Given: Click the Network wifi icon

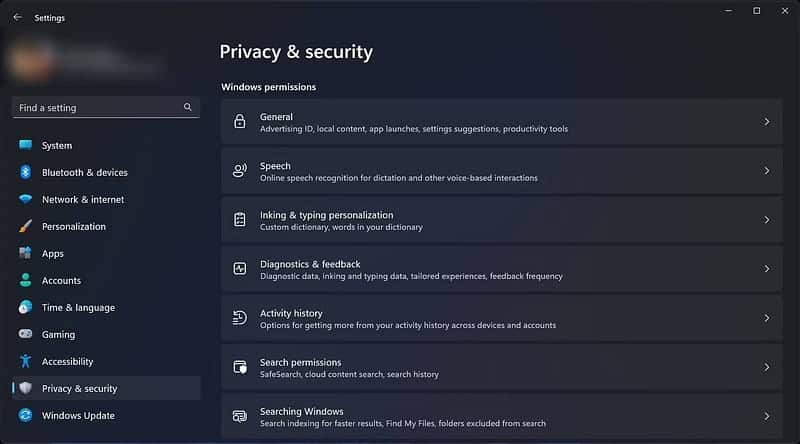Looking at the screenshot, I should pyautogui.click(x=25, y=199).
